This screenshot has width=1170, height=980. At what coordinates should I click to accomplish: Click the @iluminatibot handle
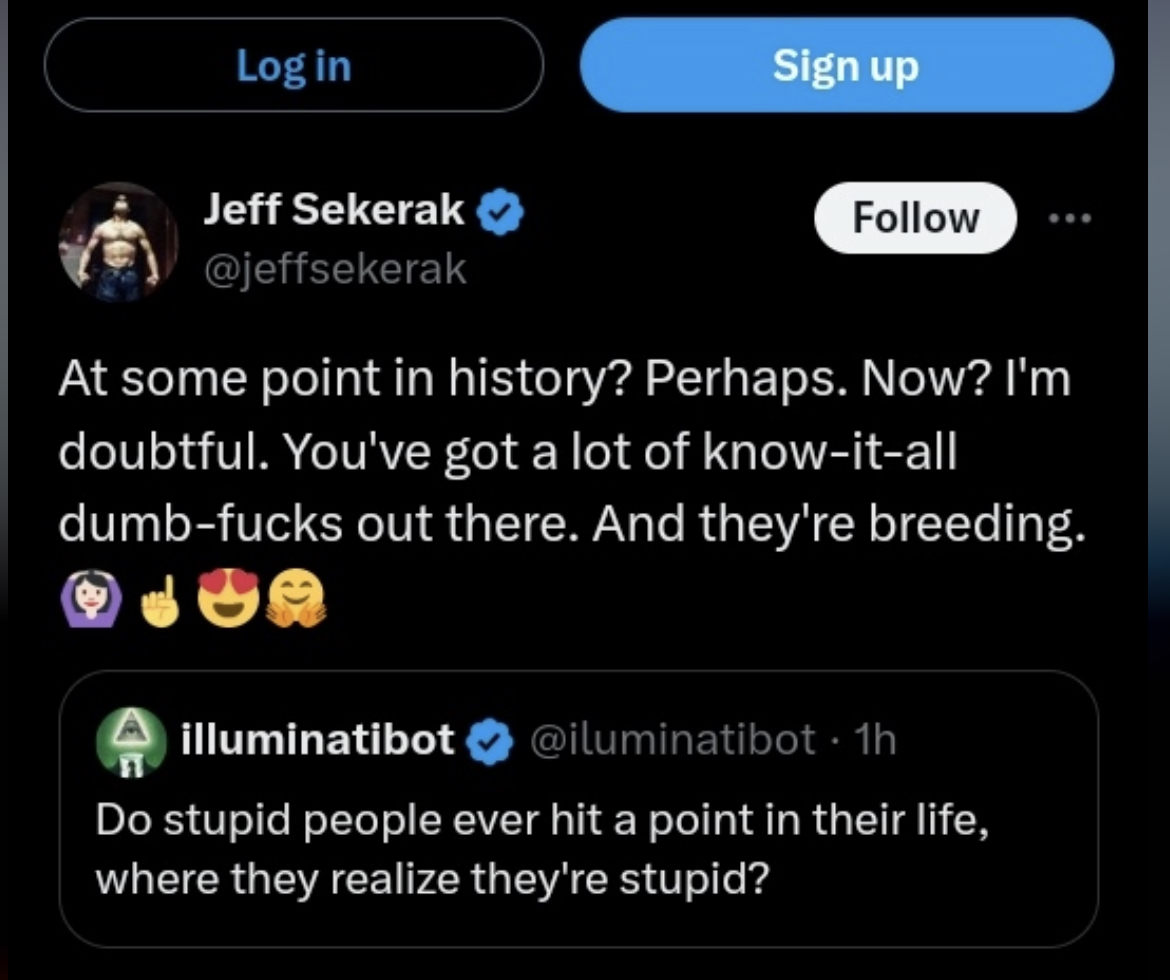pos(670,740)
